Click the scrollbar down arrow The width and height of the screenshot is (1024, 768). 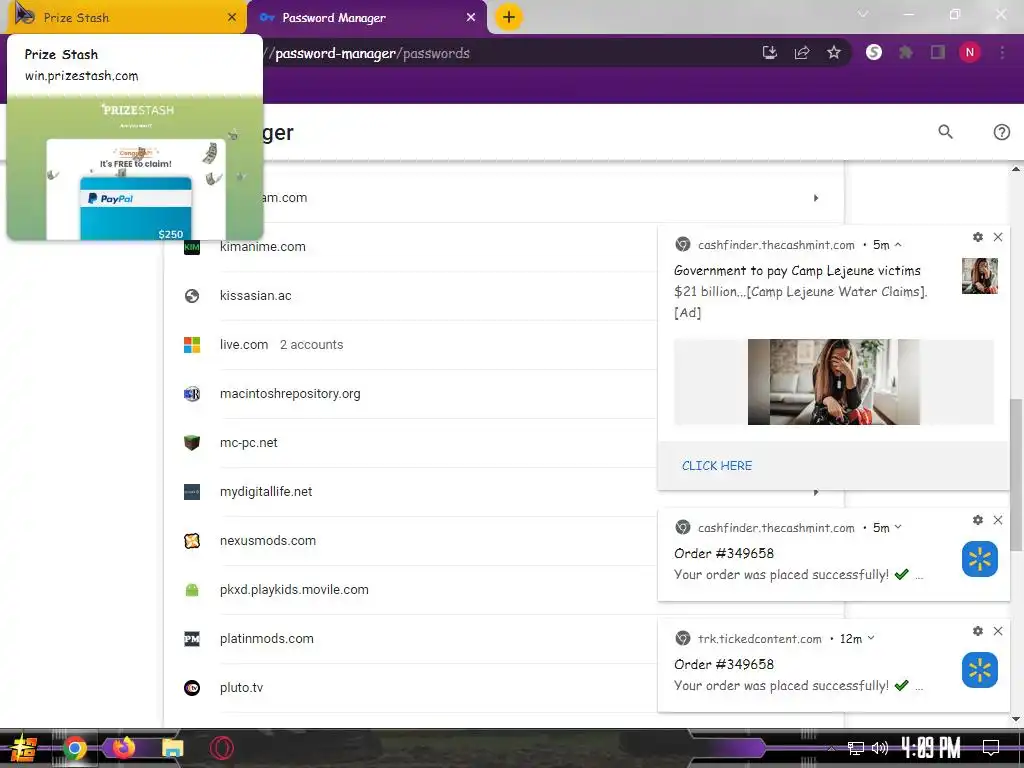pos(1016,719)
